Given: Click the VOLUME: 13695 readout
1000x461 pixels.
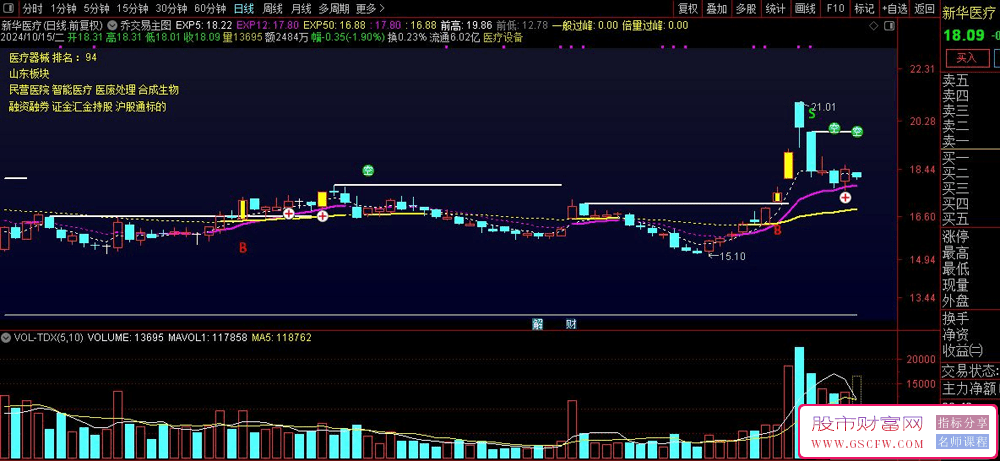Looking at the screenshot, I should (x=126, y=337).
